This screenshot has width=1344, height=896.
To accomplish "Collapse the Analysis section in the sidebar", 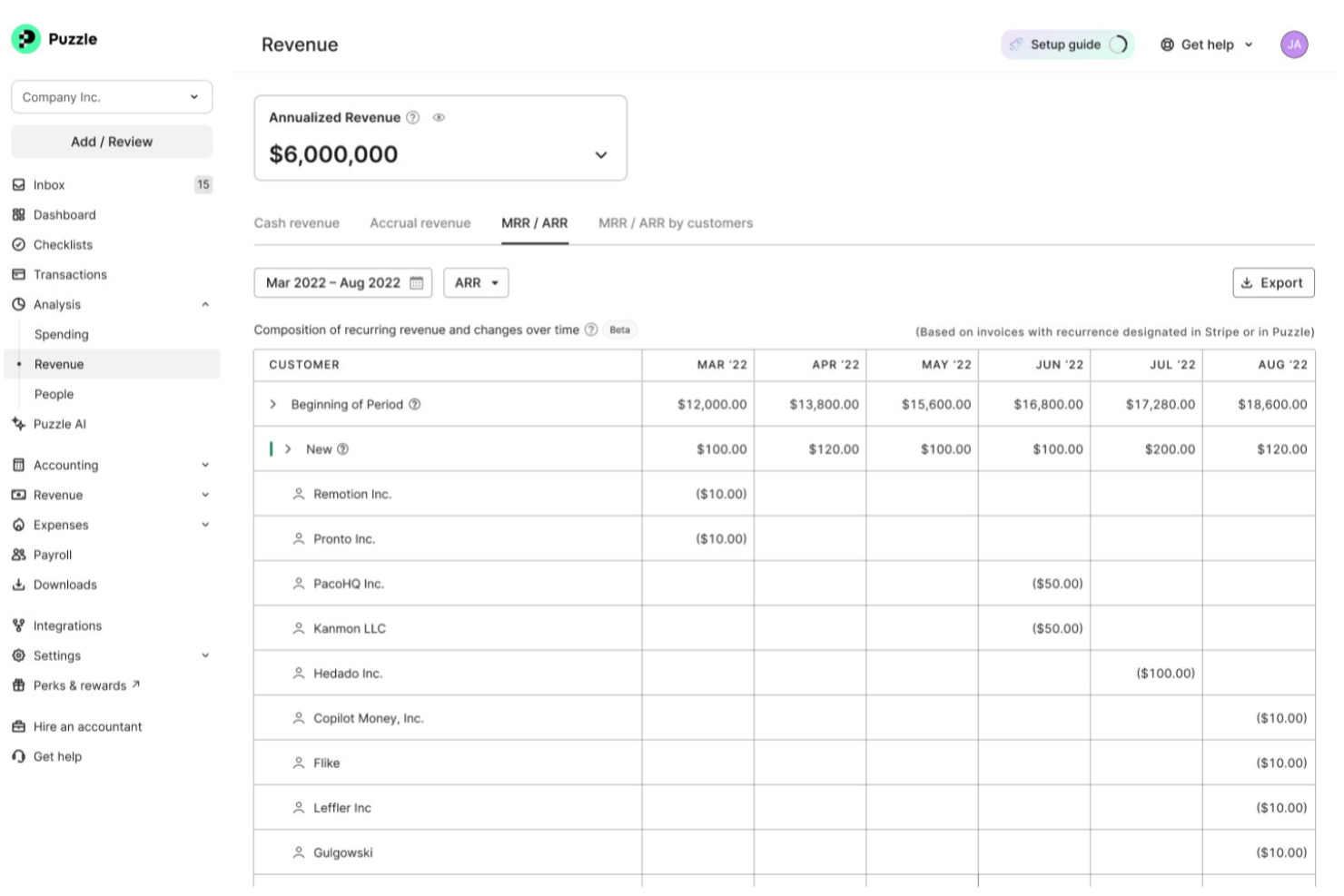I will click(205, 304).
